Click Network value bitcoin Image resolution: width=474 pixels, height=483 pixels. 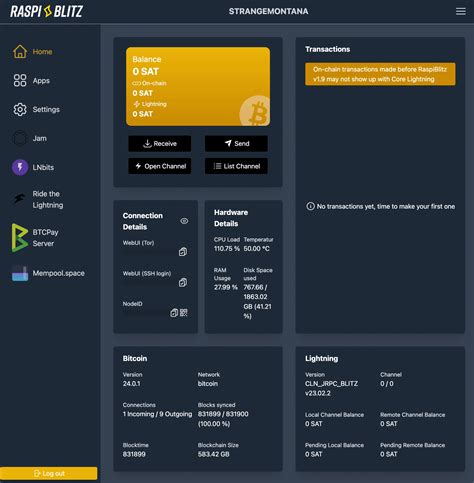coord(208,384)
